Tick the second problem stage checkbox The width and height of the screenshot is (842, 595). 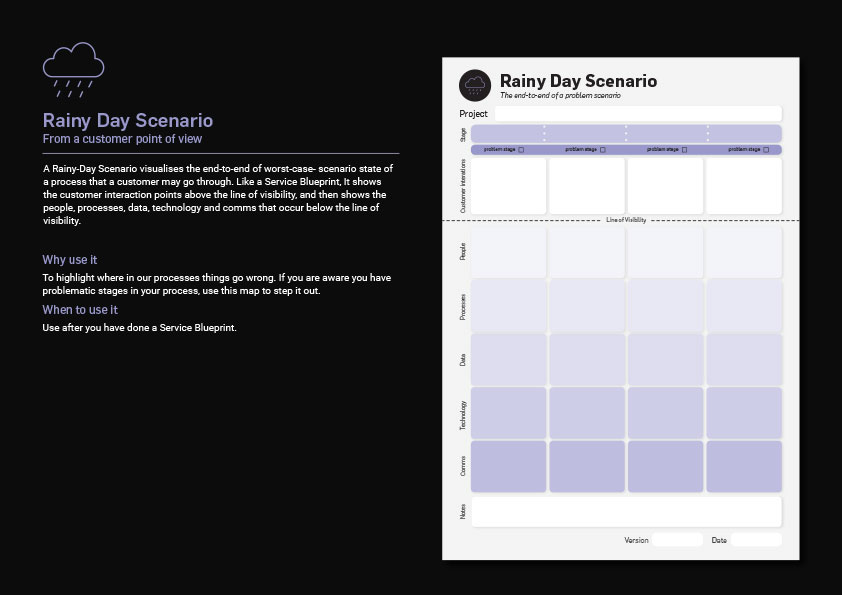coord(603,150)
